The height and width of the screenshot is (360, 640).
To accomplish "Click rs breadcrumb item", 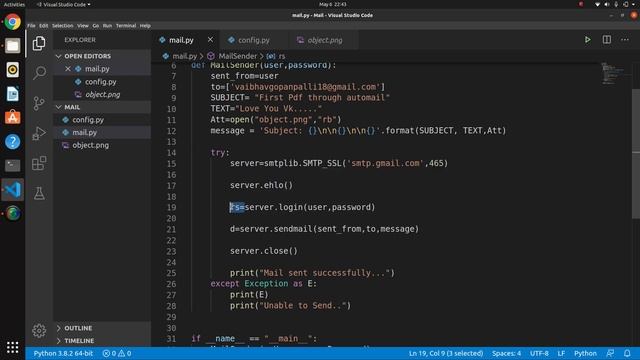I will pos(276,56).
